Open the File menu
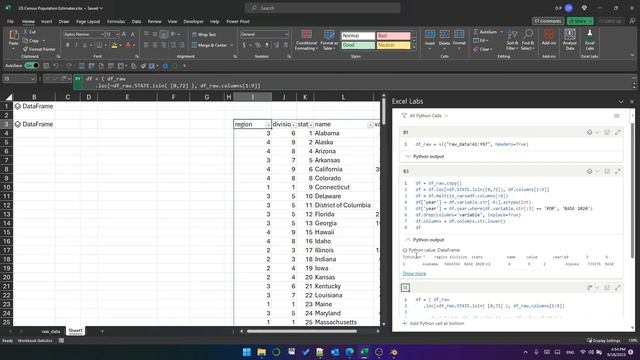640x360 pixels. pos(10,21)
